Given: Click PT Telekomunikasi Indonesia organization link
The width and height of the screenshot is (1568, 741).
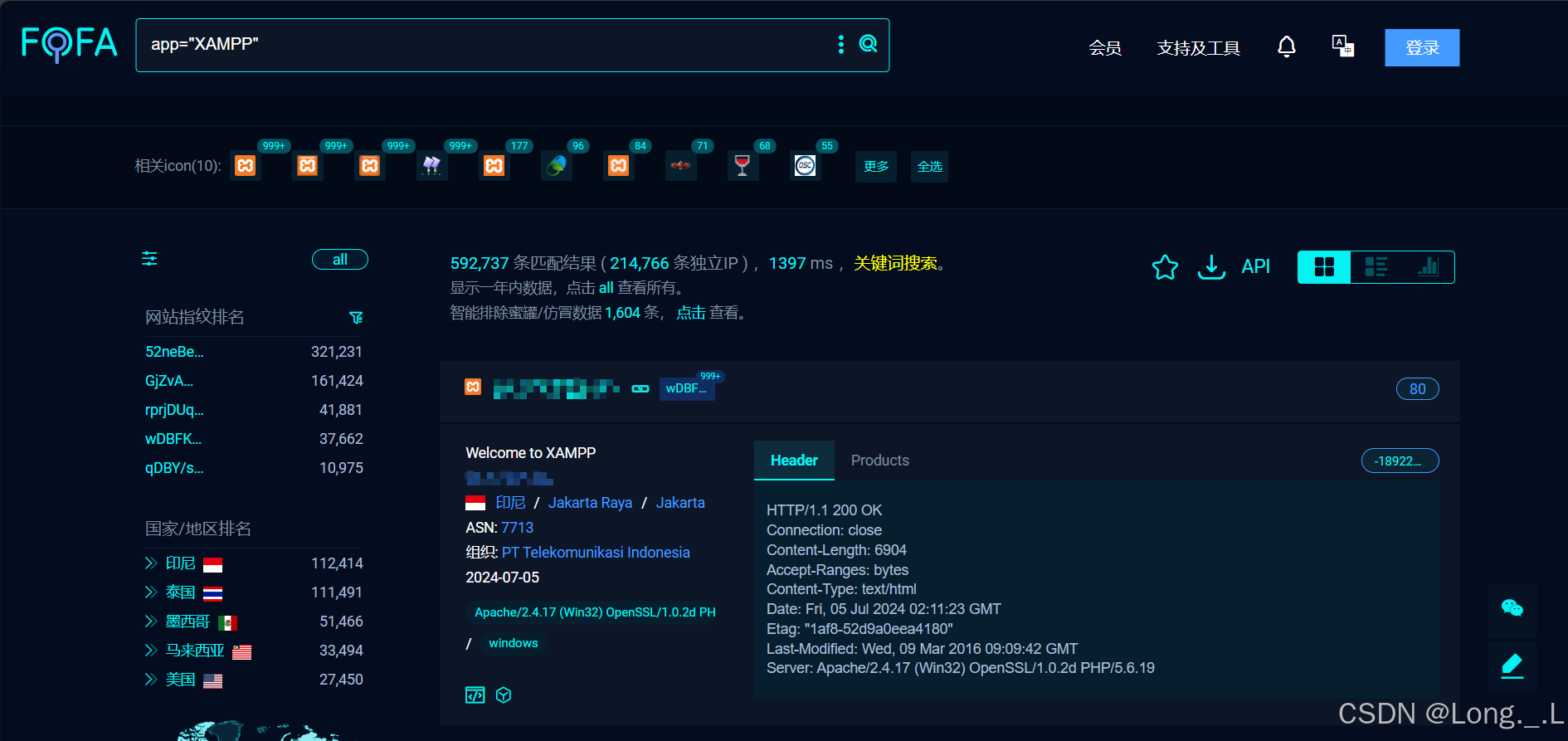Looking at the screenshot, I should pyautogui.click(x=596, y=553).
